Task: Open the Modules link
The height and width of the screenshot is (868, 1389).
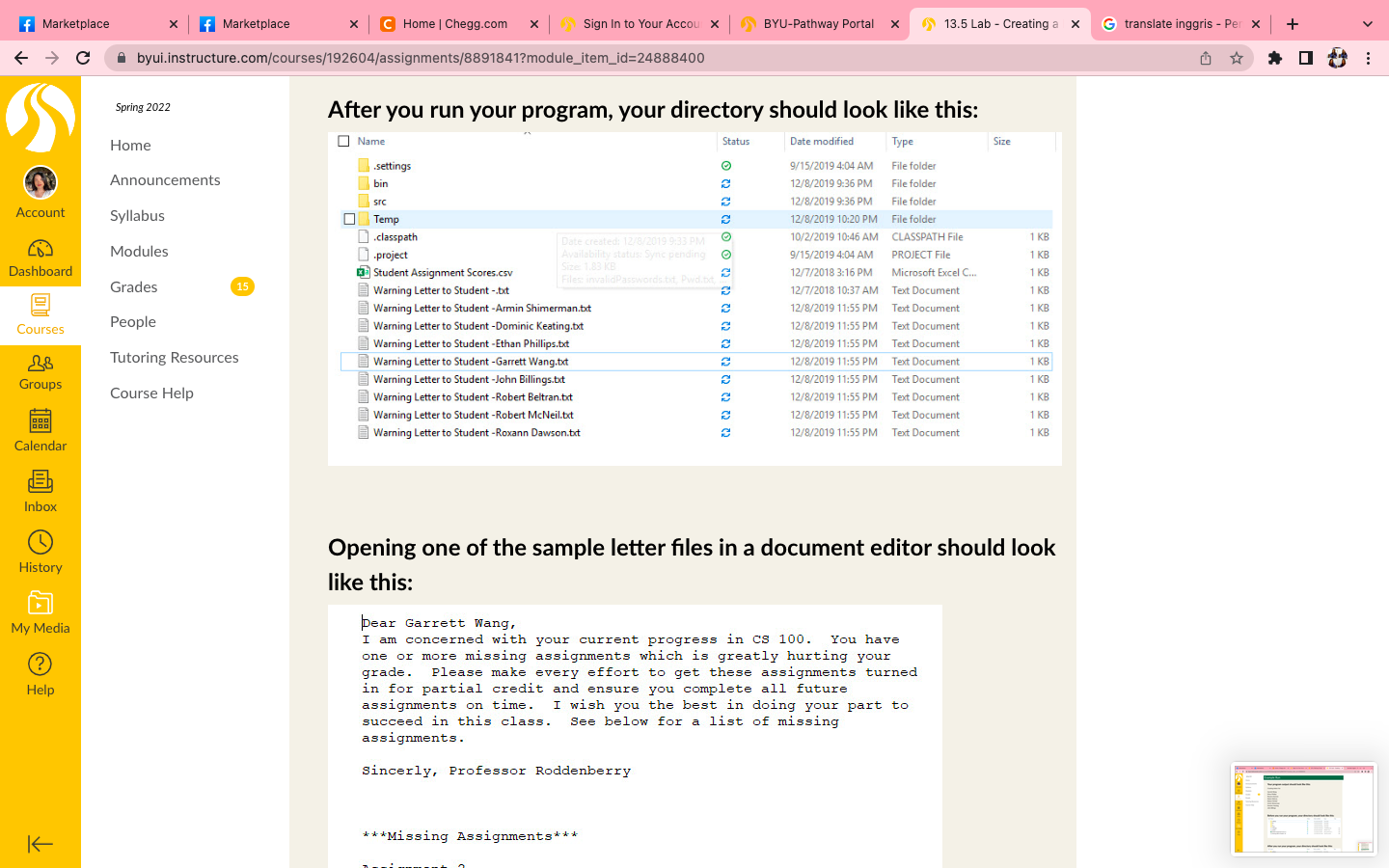Action: click(x=139, y=251)
